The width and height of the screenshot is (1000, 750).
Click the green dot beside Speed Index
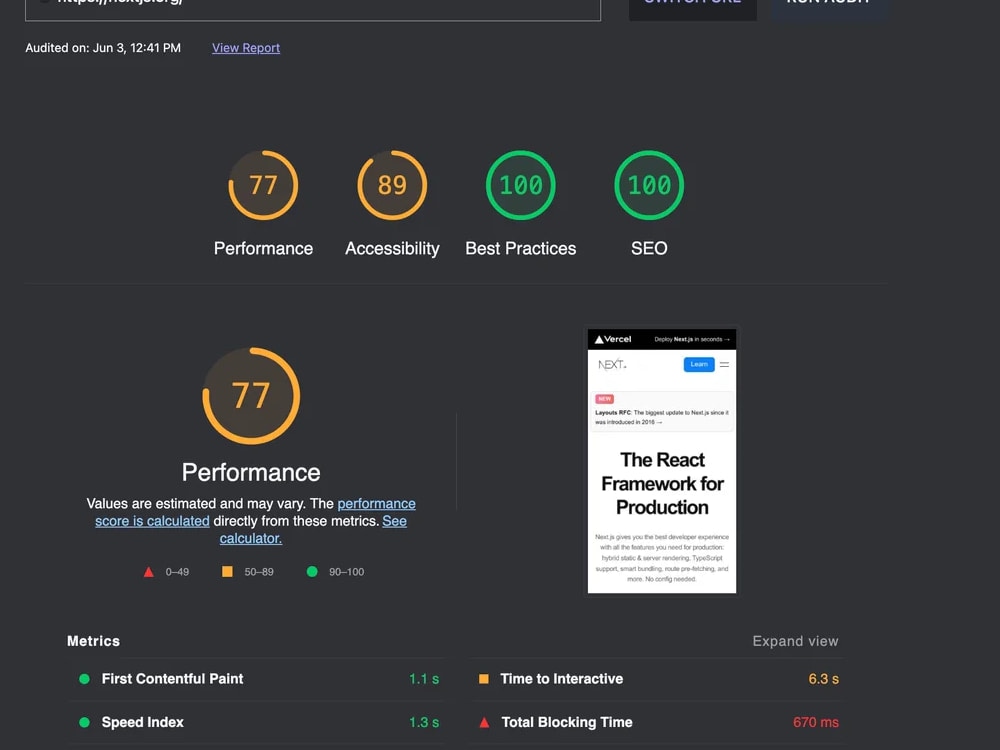tap(84, 723)
